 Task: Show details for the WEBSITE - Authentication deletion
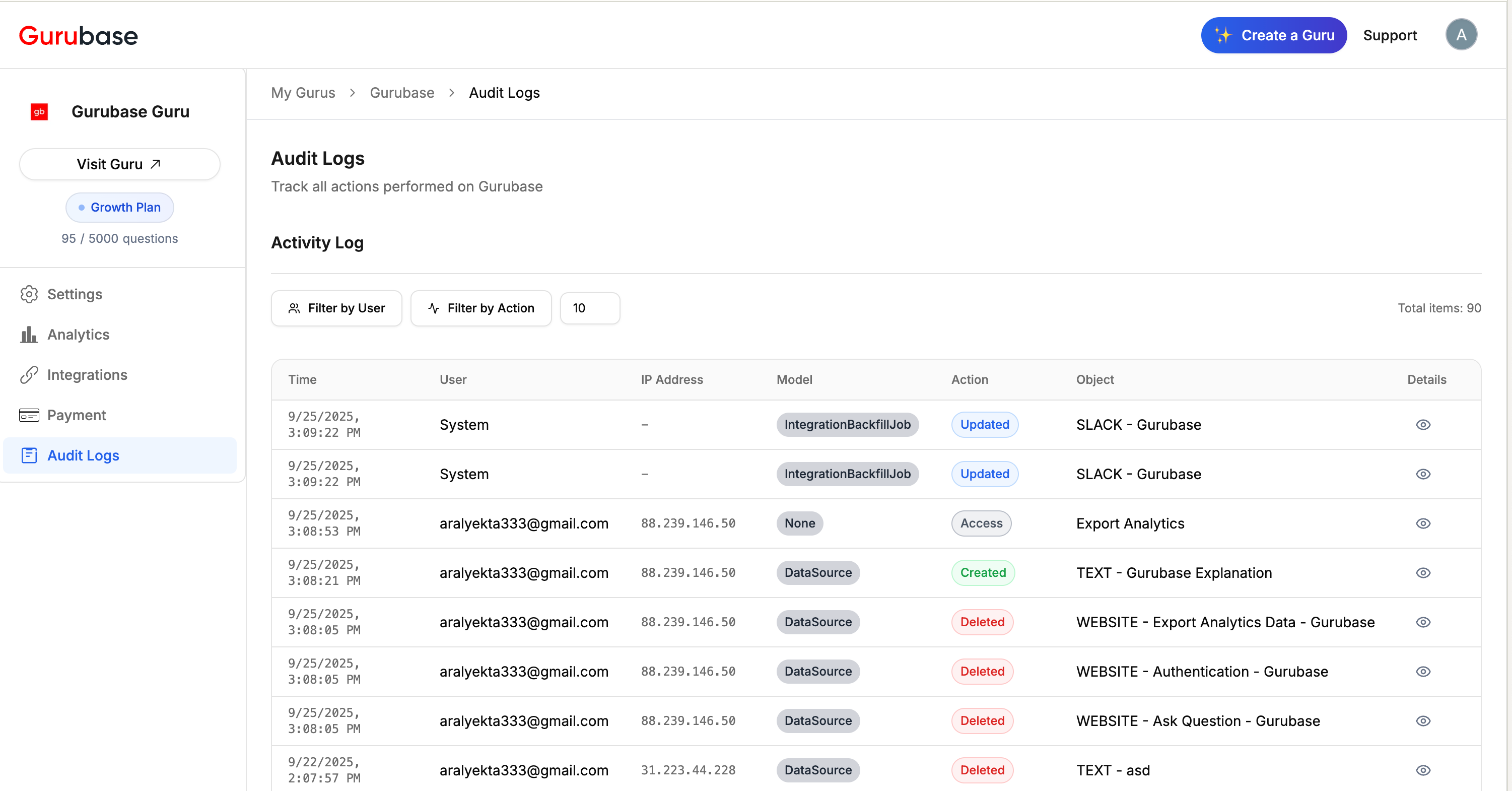1424,671
